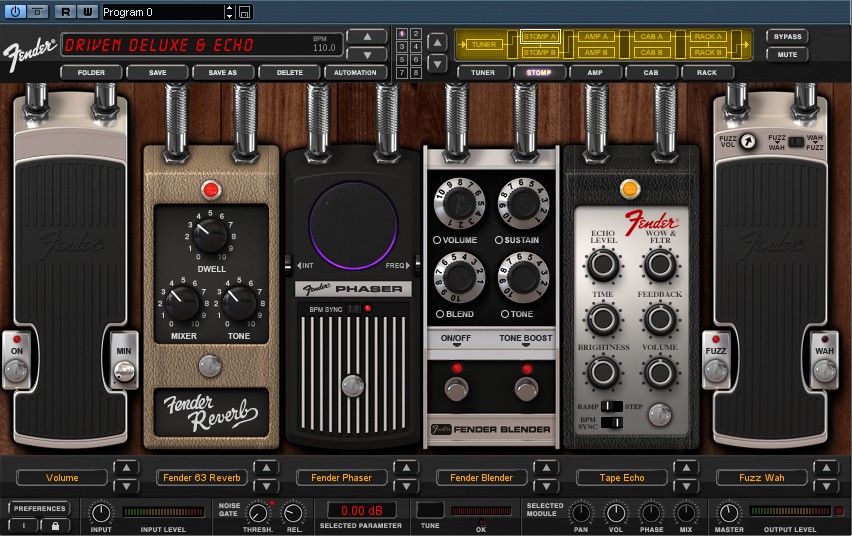Select STOMP A block in signal chain
Viewport: 852px width, 536px height.
pos(540,36)
